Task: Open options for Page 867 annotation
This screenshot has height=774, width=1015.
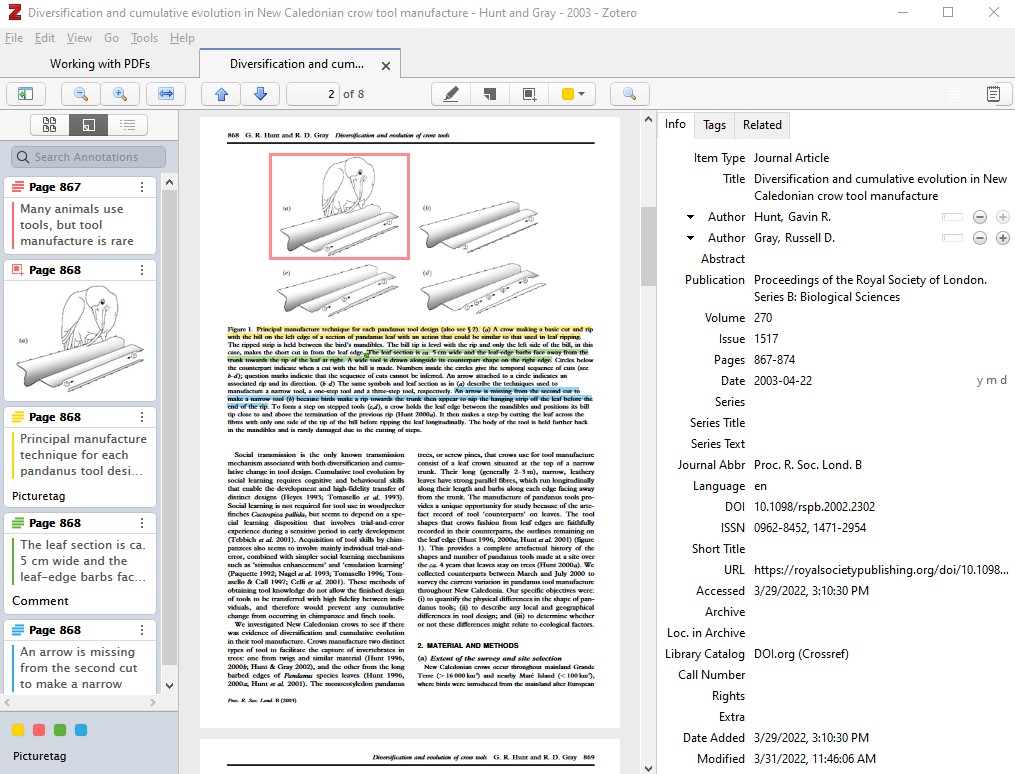Action: point(142,187)
